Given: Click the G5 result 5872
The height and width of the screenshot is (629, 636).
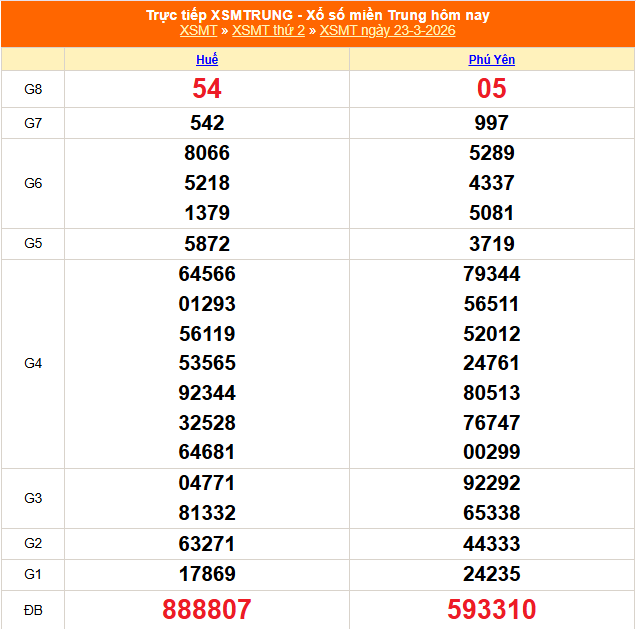Looking at the screenshot, I should pos(207,244).
